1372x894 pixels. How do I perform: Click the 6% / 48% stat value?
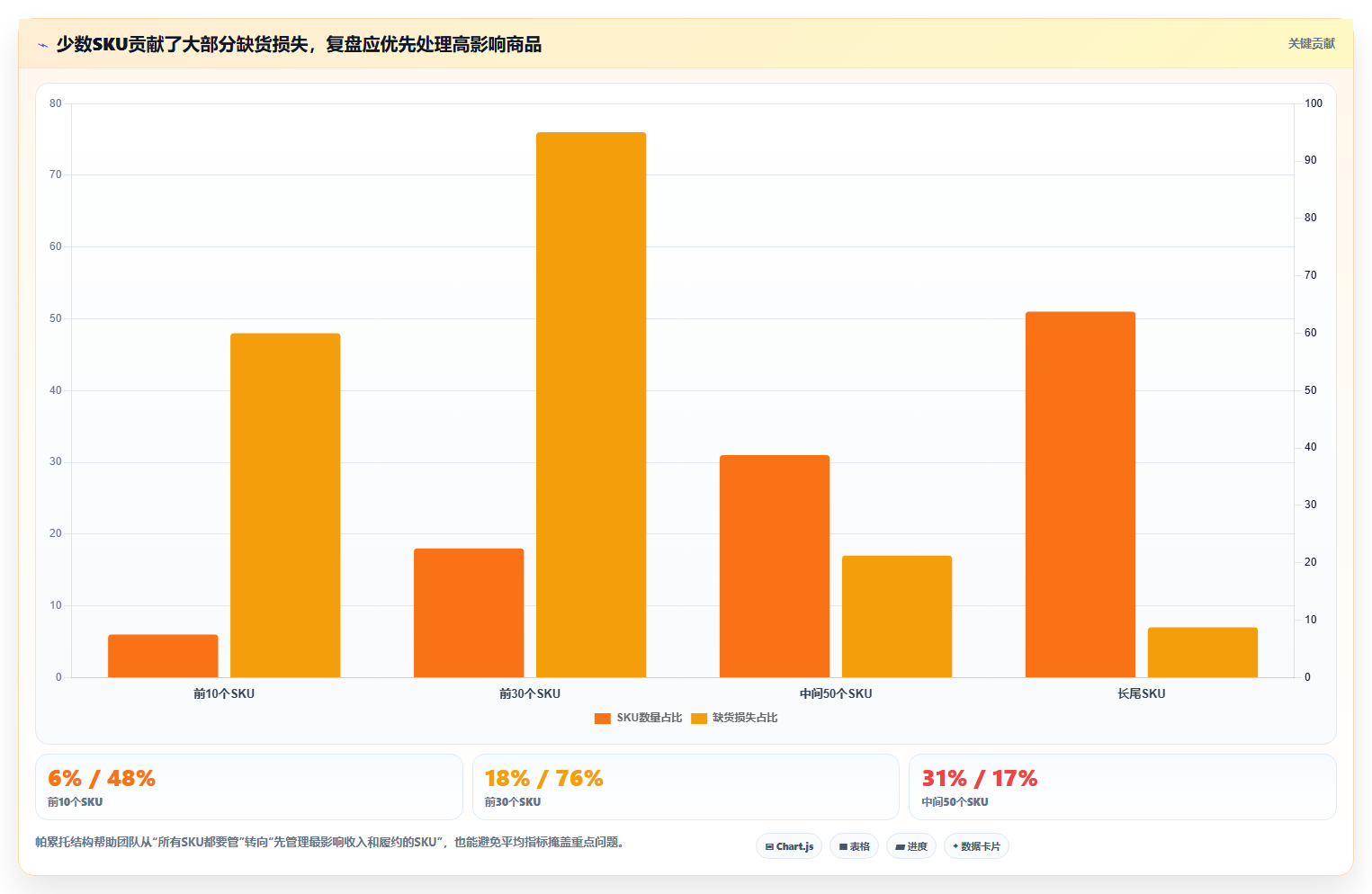point(102,778)
